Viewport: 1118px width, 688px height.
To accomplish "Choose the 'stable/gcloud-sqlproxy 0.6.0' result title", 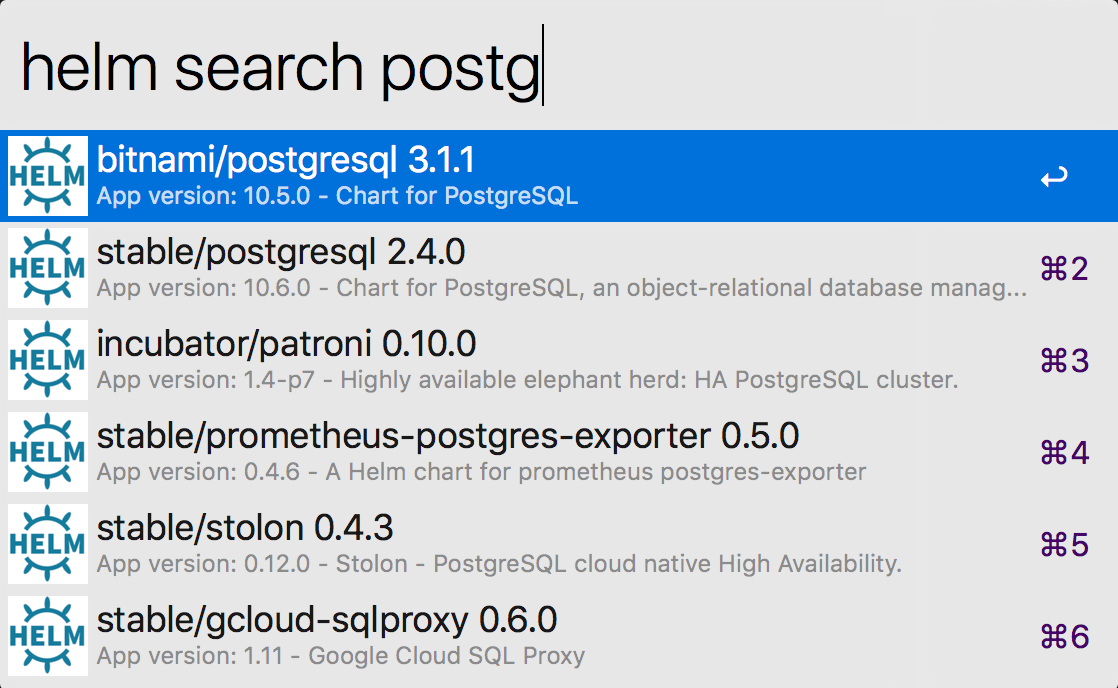I will coord(327,620).
